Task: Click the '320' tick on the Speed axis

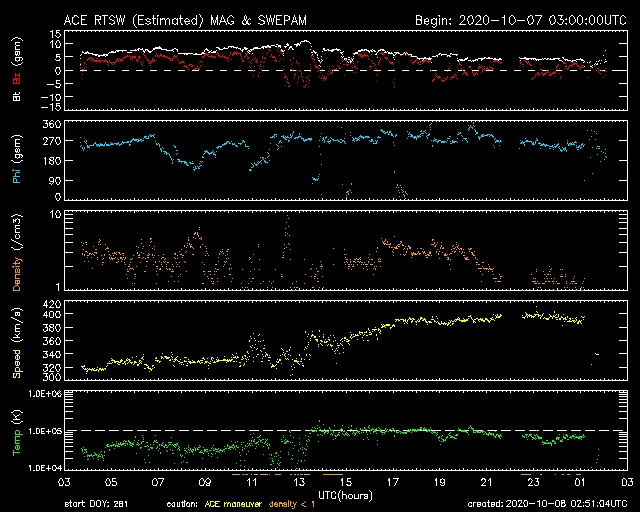Action: (x=52, y=367)
